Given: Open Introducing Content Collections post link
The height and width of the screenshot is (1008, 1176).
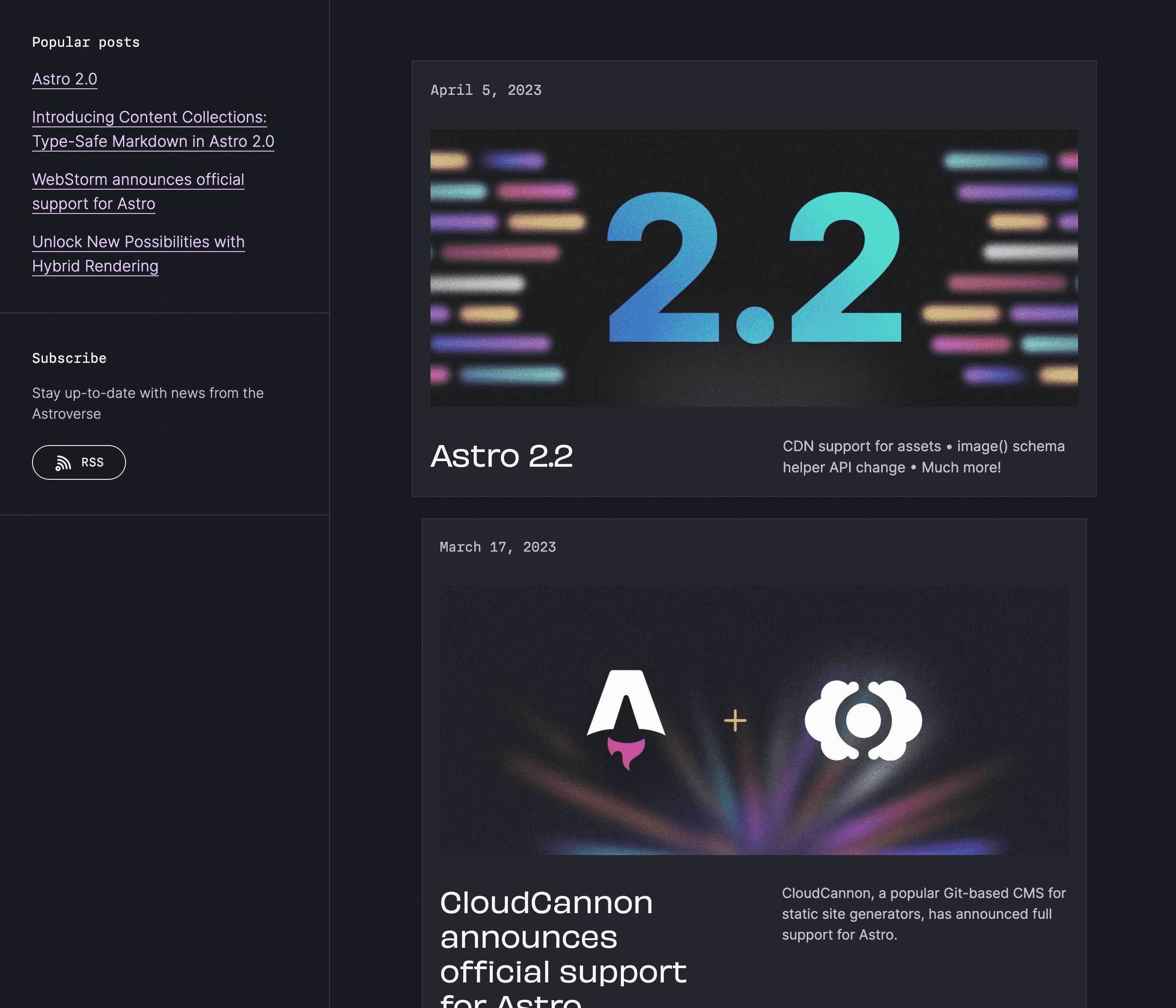Looking at the screenshot, I should pos(153,129).
